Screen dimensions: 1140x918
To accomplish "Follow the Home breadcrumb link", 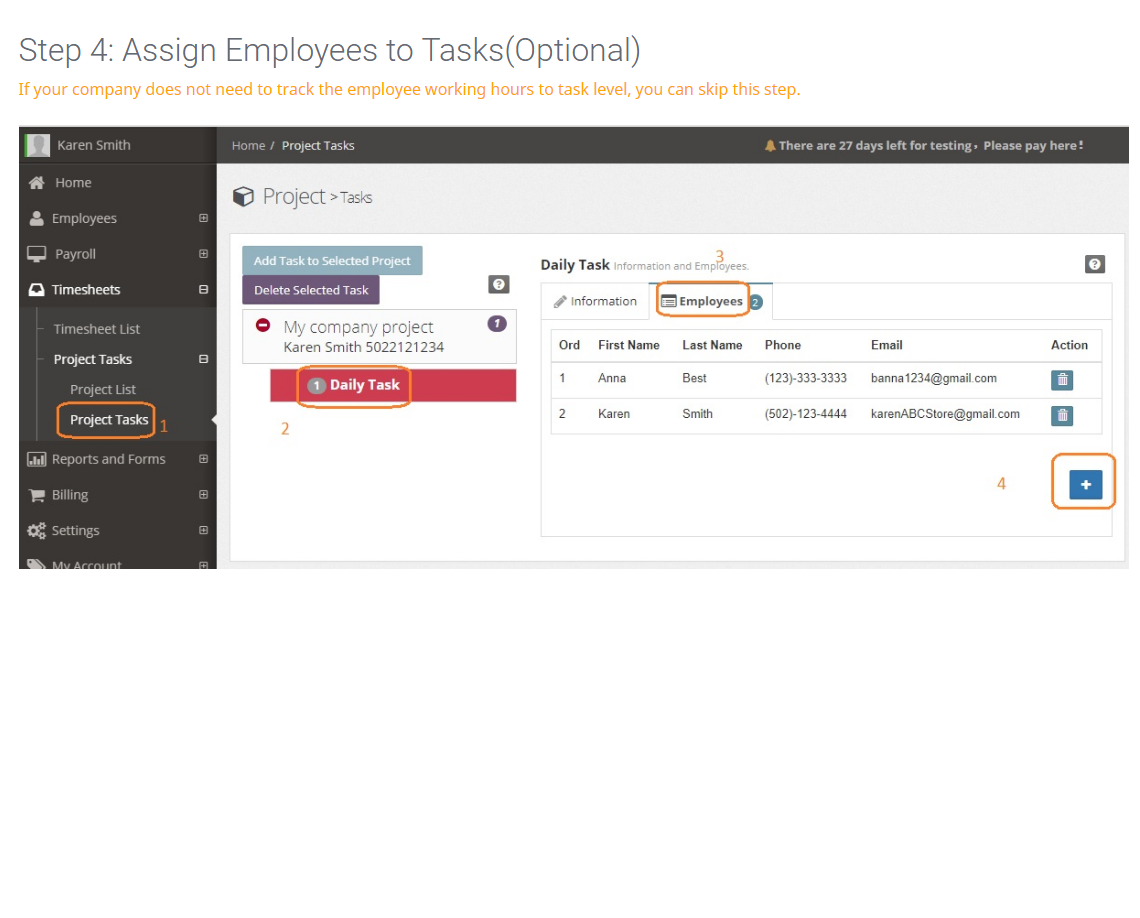I will 249,145.
